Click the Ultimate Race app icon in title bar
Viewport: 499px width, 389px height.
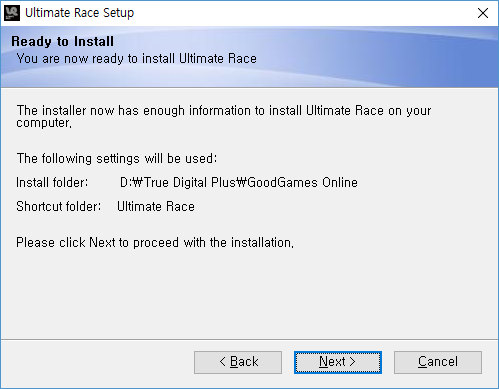(x=12, y=13)
